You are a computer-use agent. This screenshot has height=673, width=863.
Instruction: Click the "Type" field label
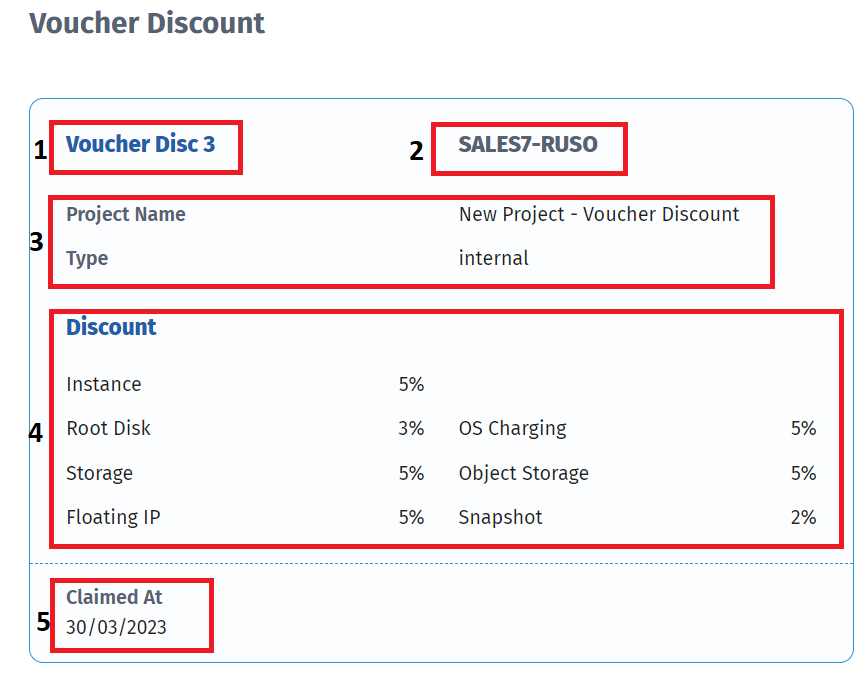pyautogui.click(x=87, y=258)
